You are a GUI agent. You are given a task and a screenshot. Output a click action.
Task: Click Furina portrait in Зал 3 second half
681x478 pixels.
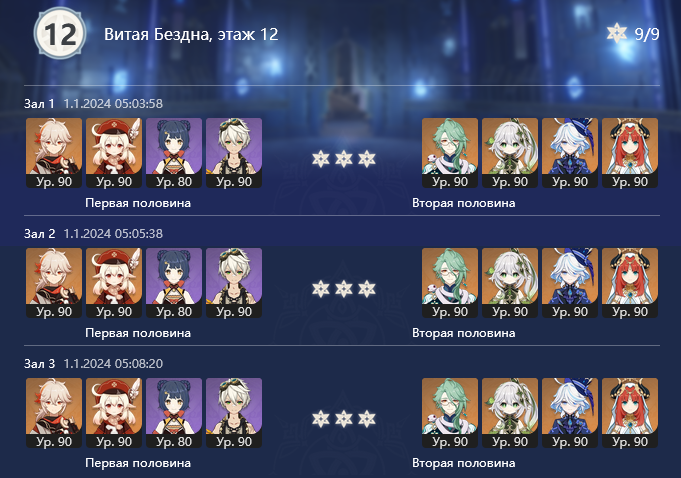570,413
